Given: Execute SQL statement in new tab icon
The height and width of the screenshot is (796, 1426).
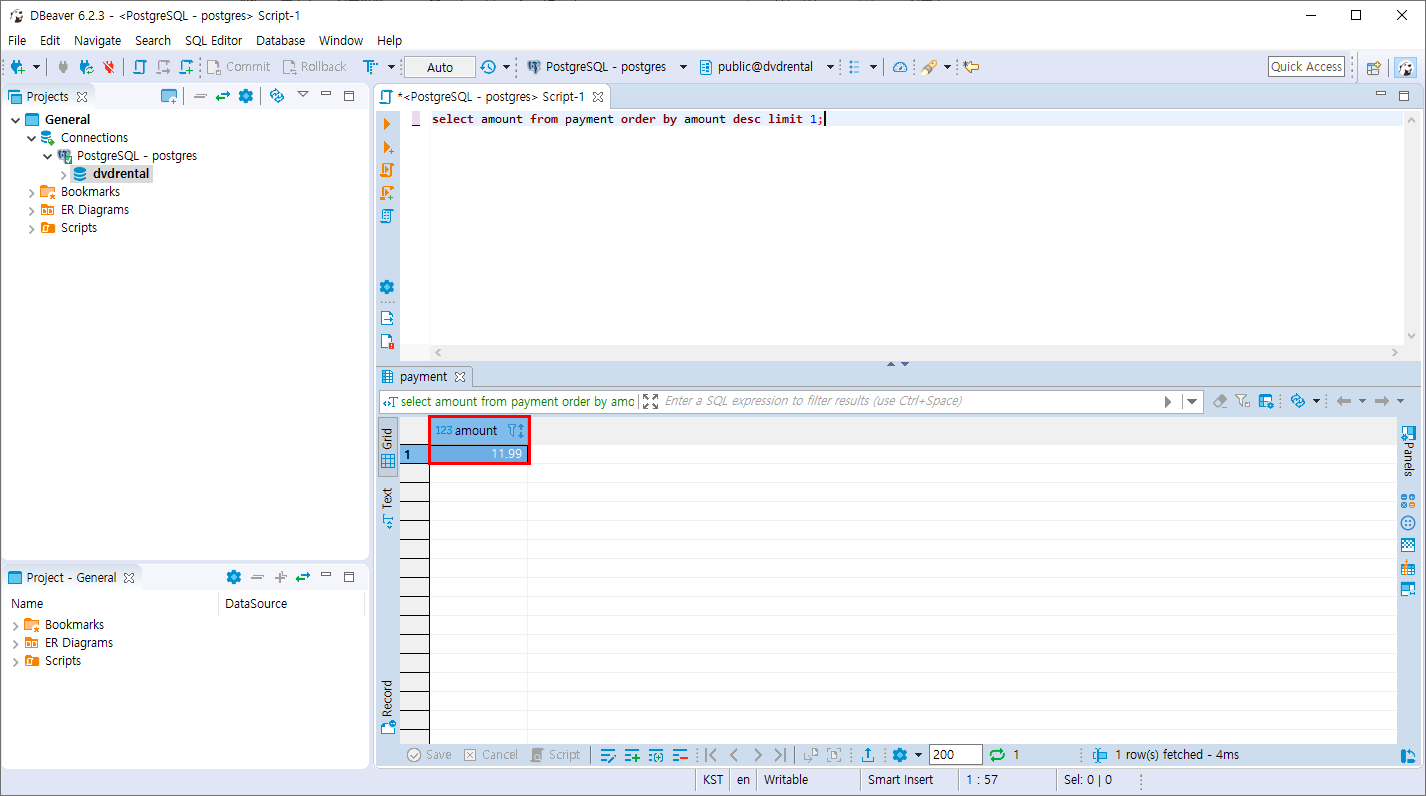Looking at the screenshot, I should (387, 147).
